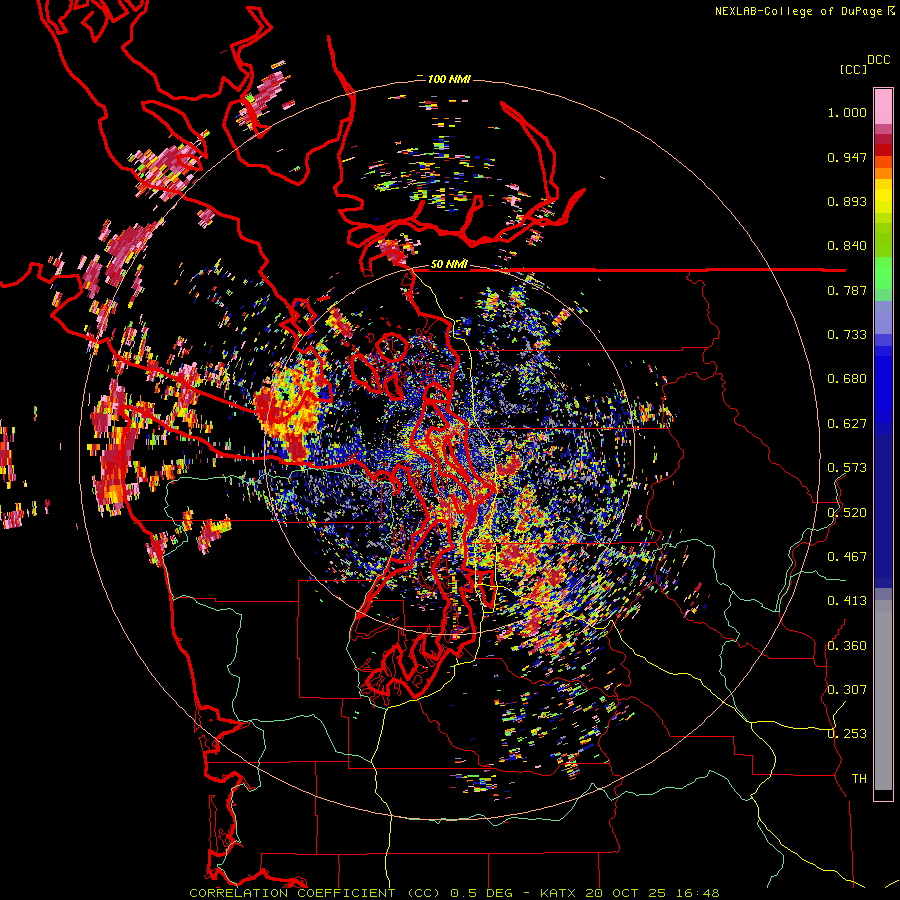Select the 0.413 scale value

[x=847, y=601]
